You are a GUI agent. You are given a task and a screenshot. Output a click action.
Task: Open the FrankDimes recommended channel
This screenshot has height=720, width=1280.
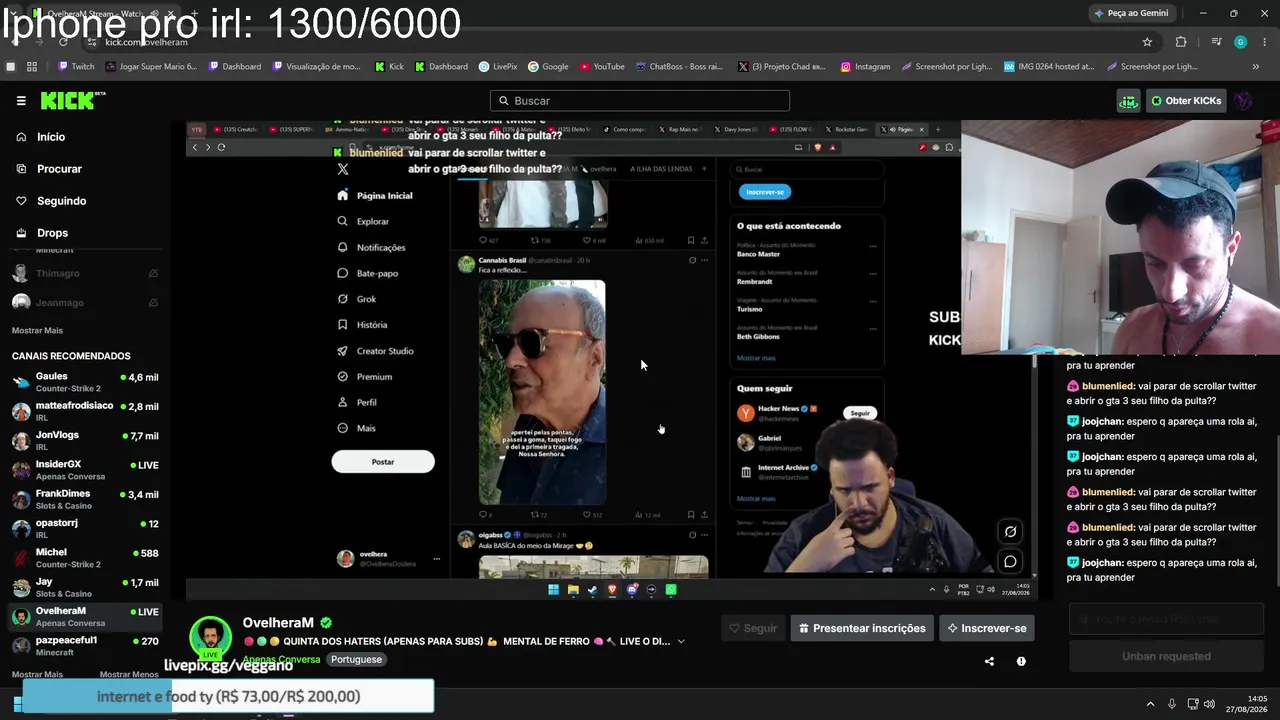point(85,498)
